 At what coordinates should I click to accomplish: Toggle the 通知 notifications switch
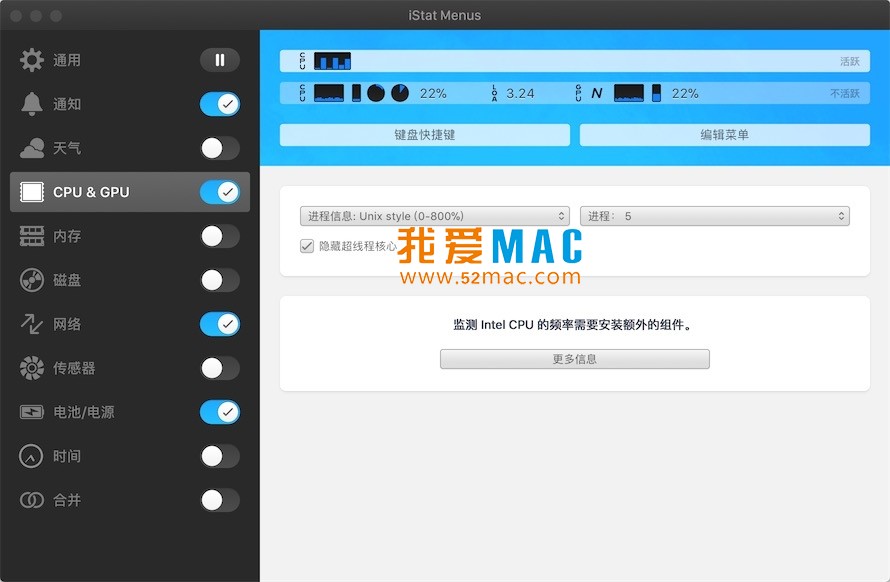click(x=220, y=104)
